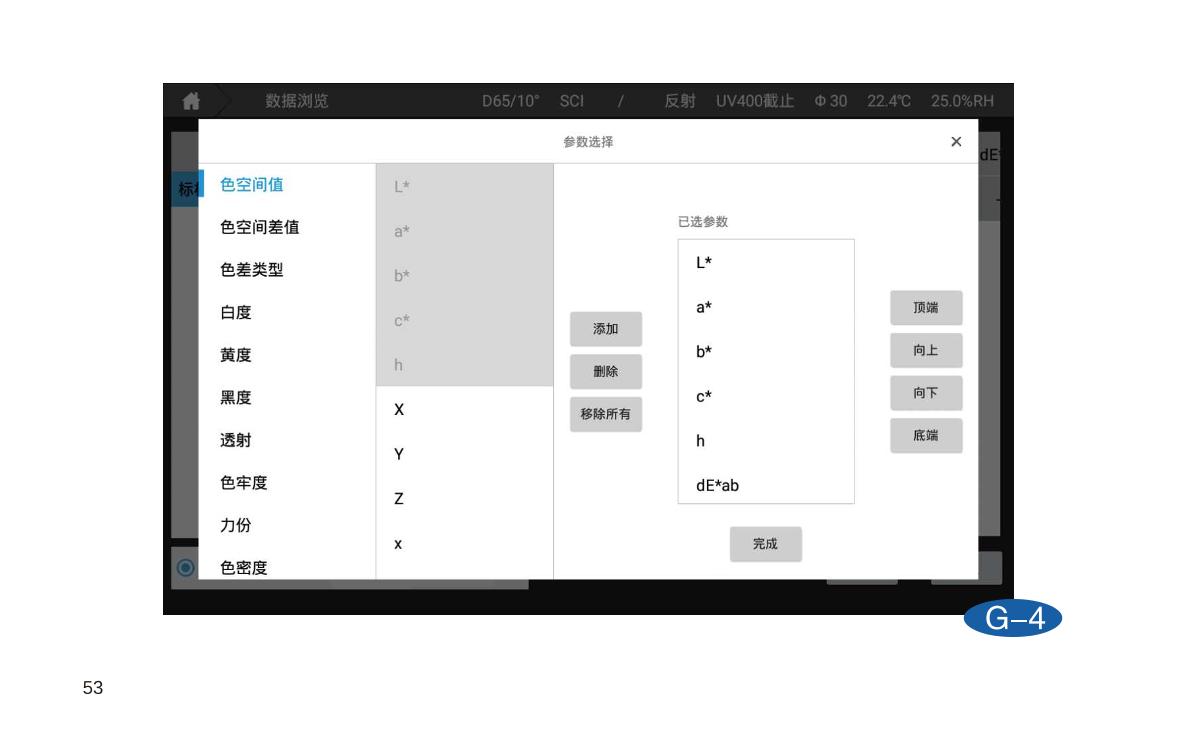Click 移除所有 to clear parameters
Screen dimensions: 1200x748
pos(605,414)
